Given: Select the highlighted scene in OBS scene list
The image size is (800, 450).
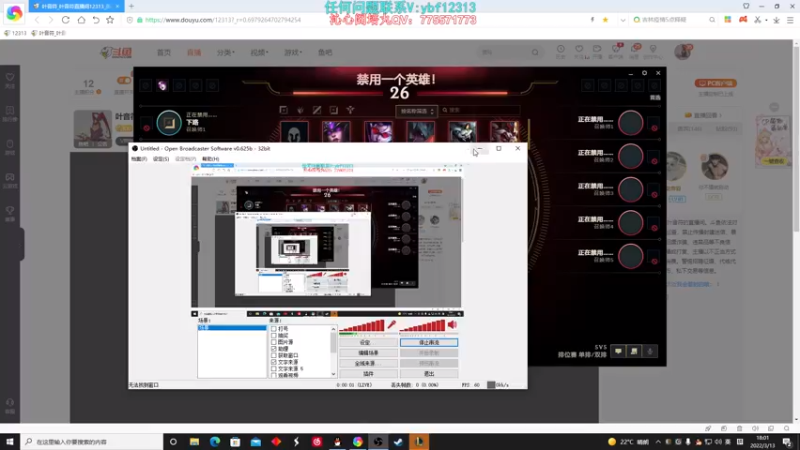Looking at the screenshot, I should click(232, 328).
